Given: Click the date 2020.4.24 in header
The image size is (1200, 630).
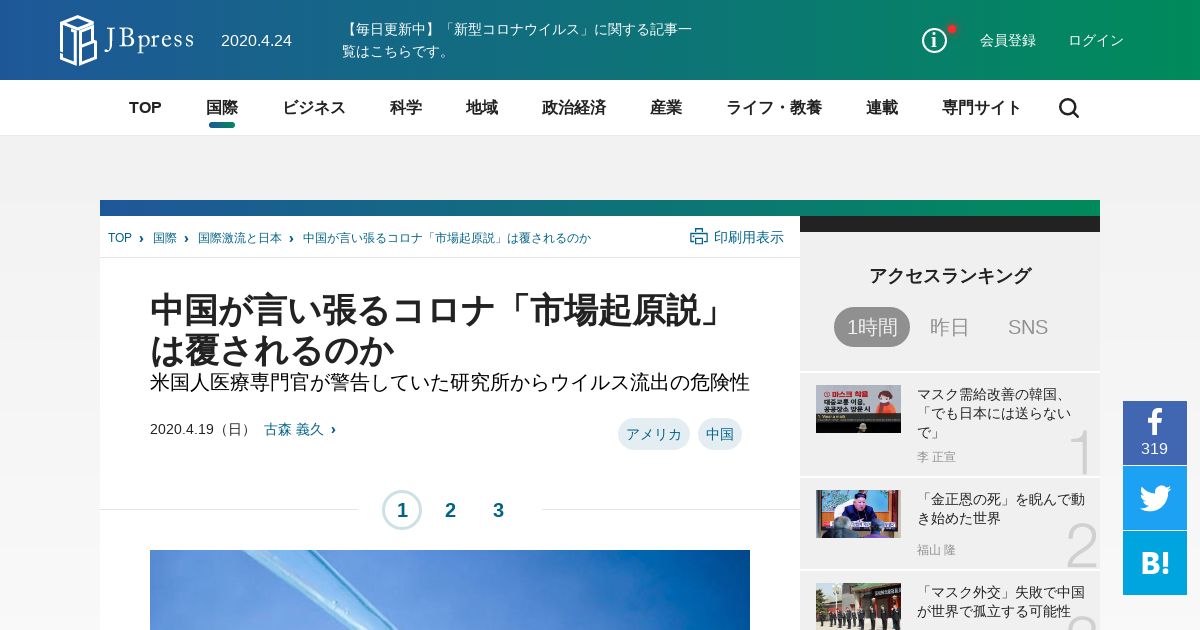Looking at the screenshot, I should tap(256, 40).
